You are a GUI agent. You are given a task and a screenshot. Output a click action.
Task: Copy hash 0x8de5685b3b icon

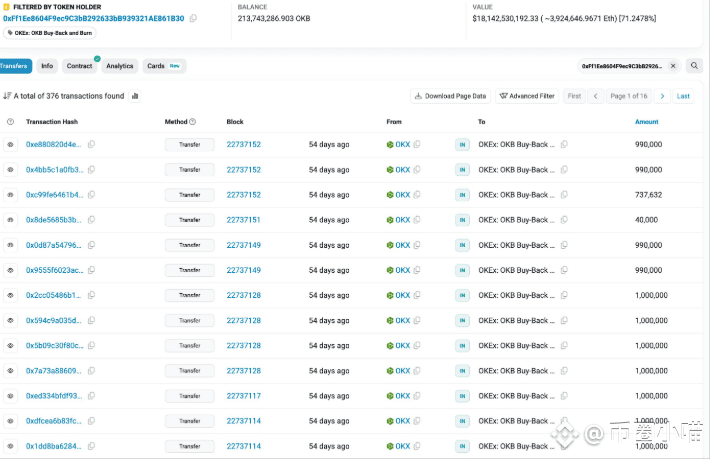(x=91, y=220)
